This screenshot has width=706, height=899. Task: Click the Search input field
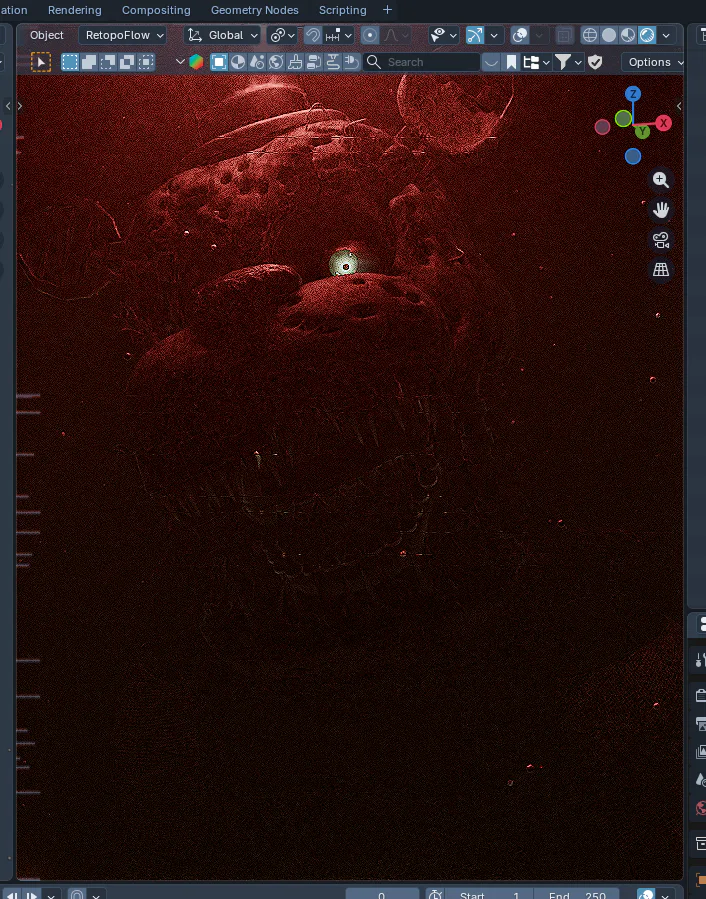(422, 62)
